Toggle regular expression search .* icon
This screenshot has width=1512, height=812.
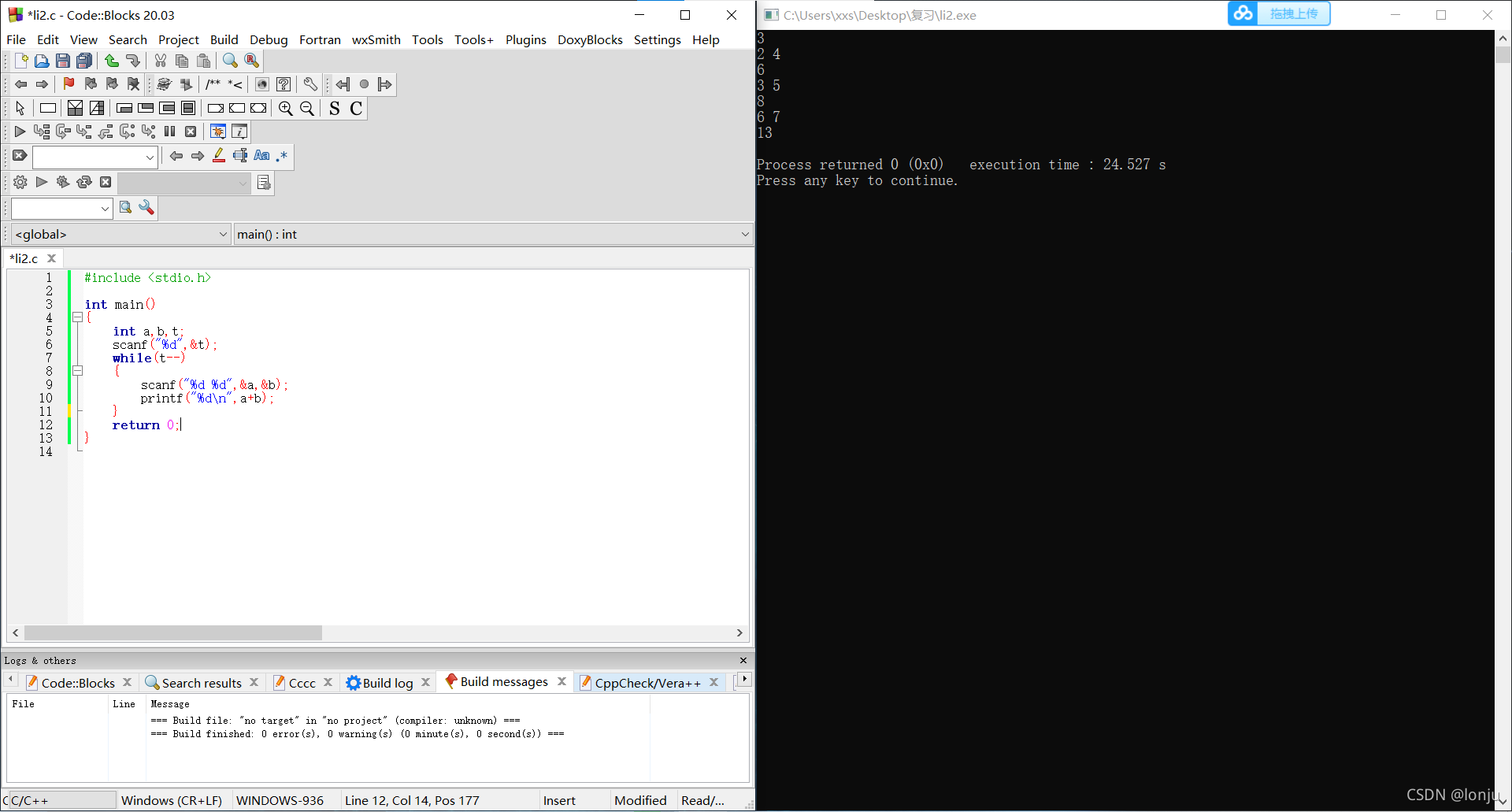(x=282, y=156)
